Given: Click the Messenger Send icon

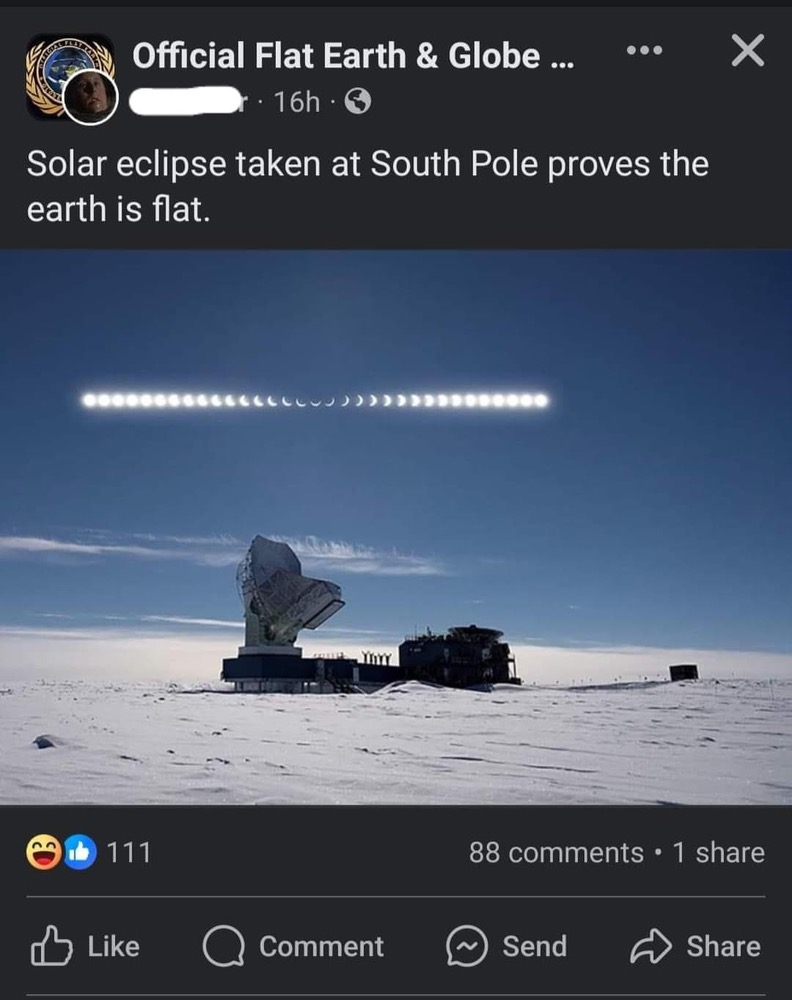Looking at the screenshot, I should pyautogui.click(x=466, y=946).
